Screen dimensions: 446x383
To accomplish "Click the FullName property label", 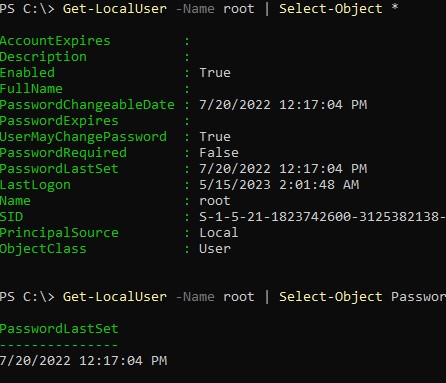I will (x=31, y=89).
